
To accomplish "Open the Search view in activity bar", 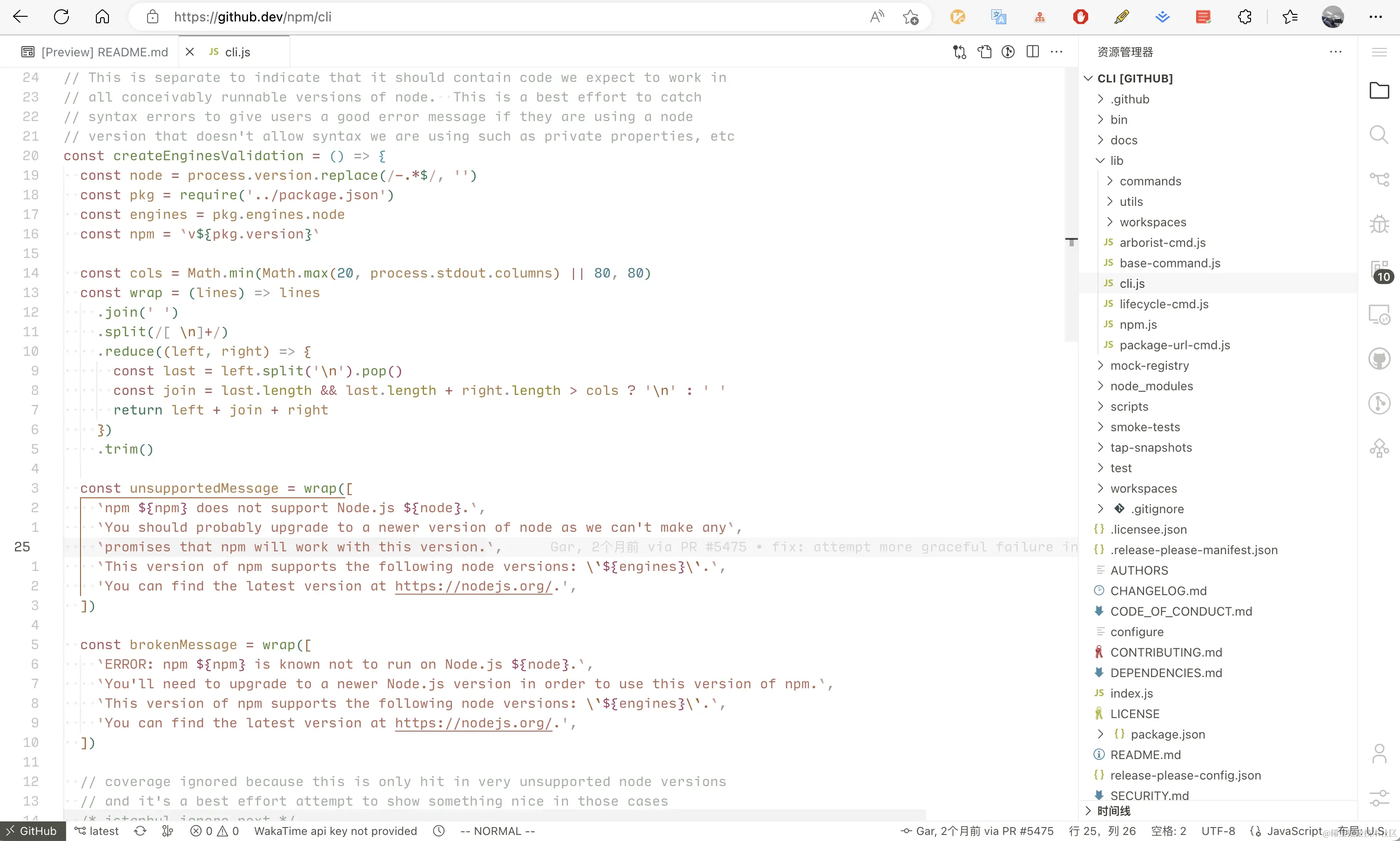I will 1379,135.
